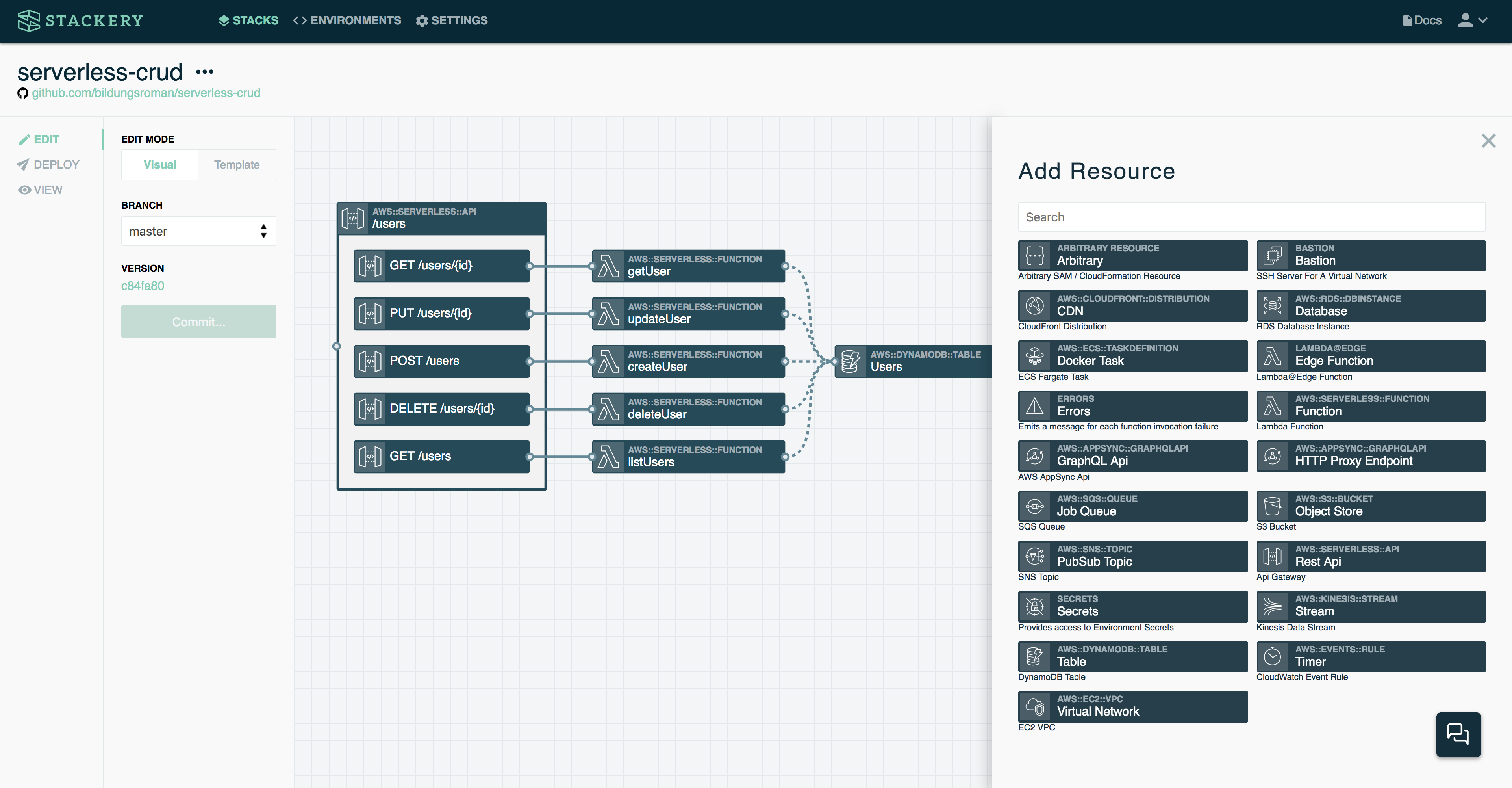Select the DELETE /users/{id} route

441,409
